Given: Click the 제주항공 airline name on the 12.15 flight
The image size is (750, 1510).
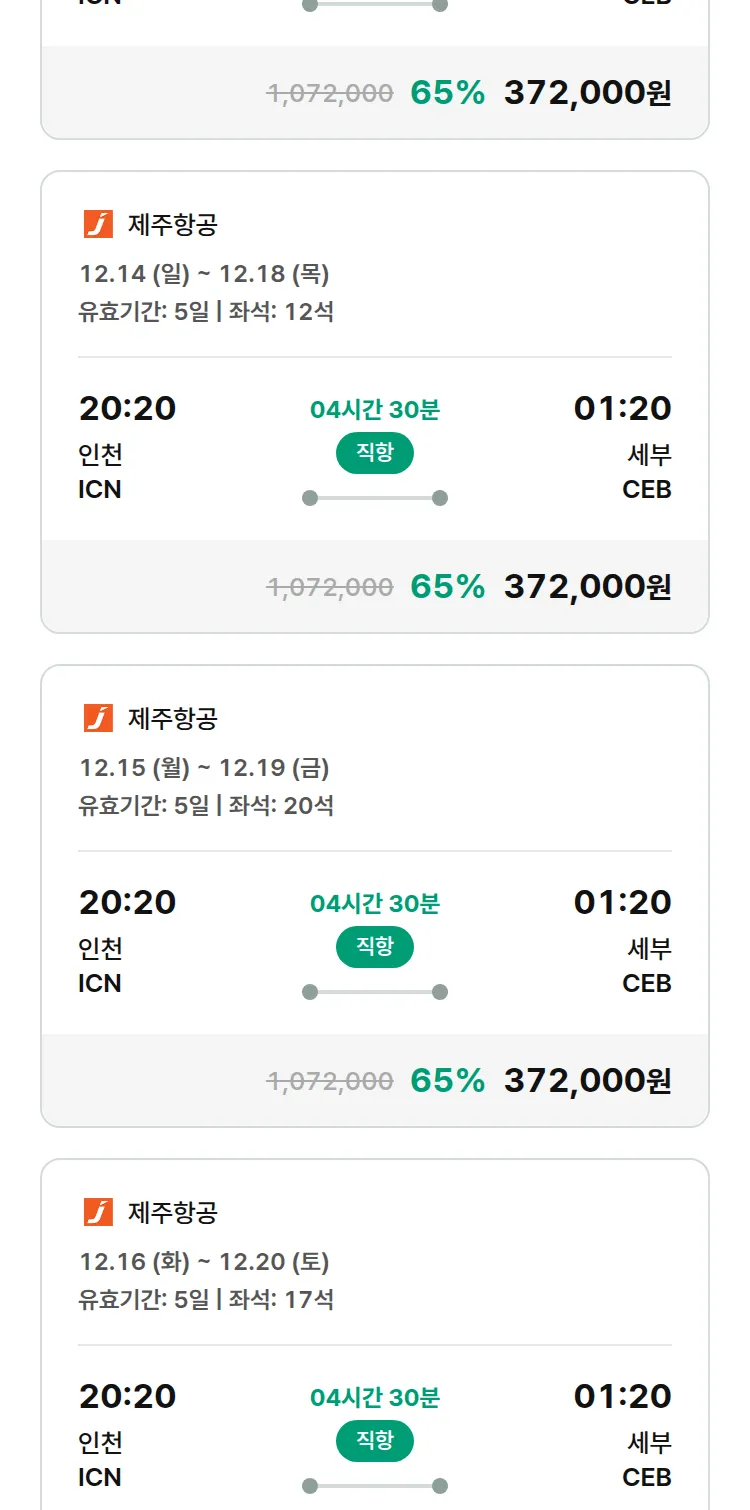Looking at the screenshot, I should [x=172, y=718].
